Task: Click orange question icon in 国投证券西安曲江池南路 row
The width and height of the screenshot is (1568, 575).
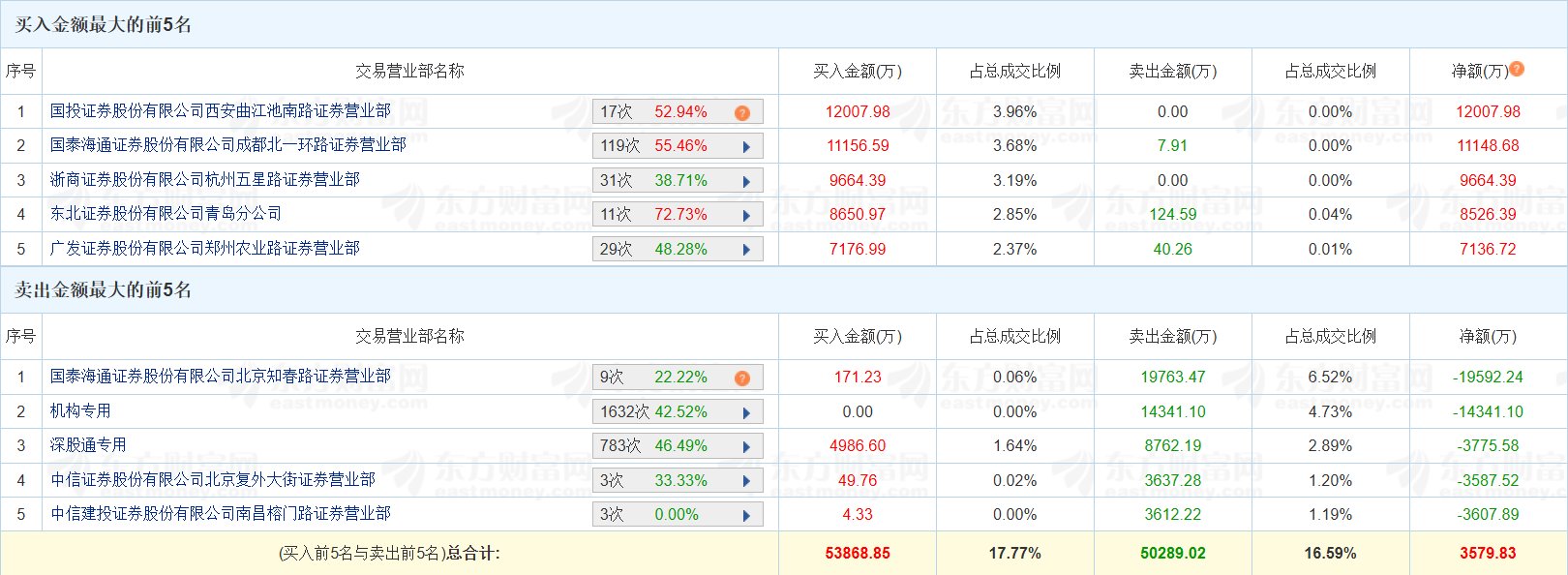Action: pos(742,113)
